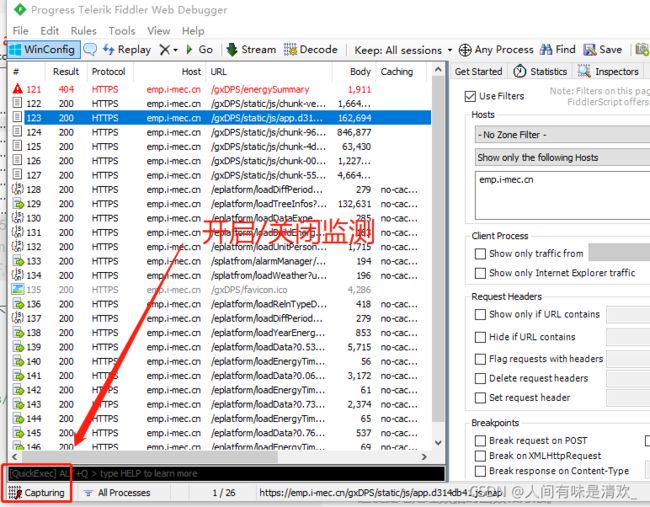Click All Processes filter in status bar

(x=117, y=493)
